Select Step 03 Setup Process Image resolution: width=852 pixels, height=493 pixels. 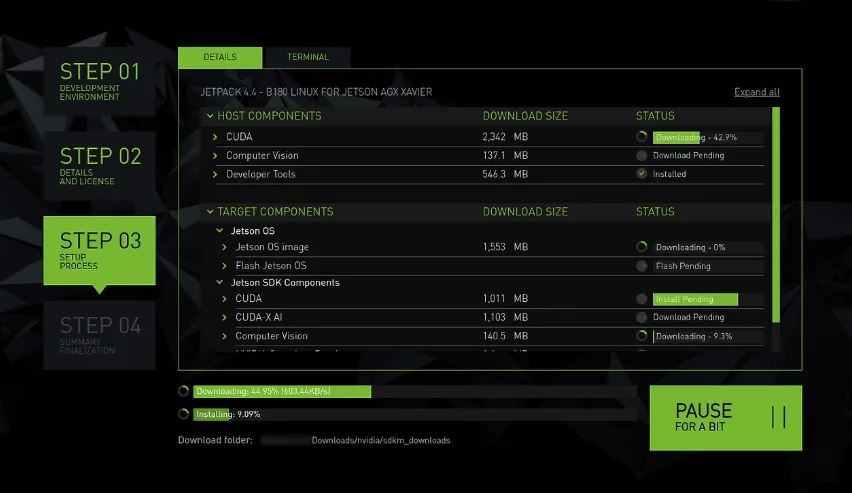tap(99, 251)
